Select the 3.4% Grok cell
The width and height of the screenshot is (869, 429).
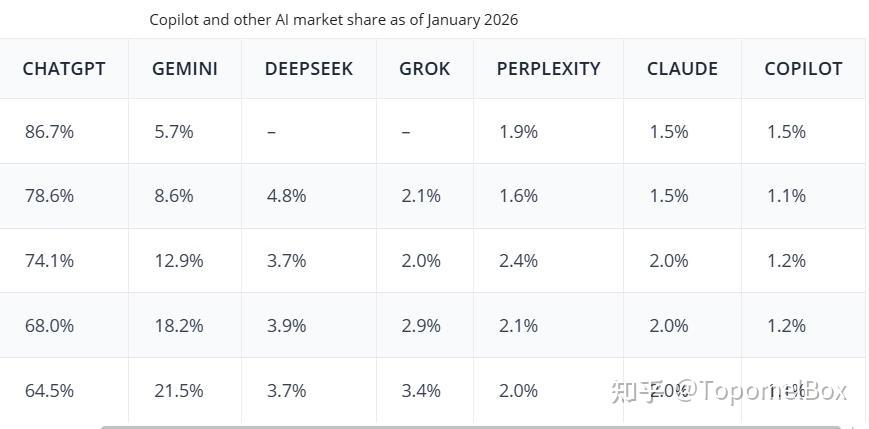click(x=421, y=391)
